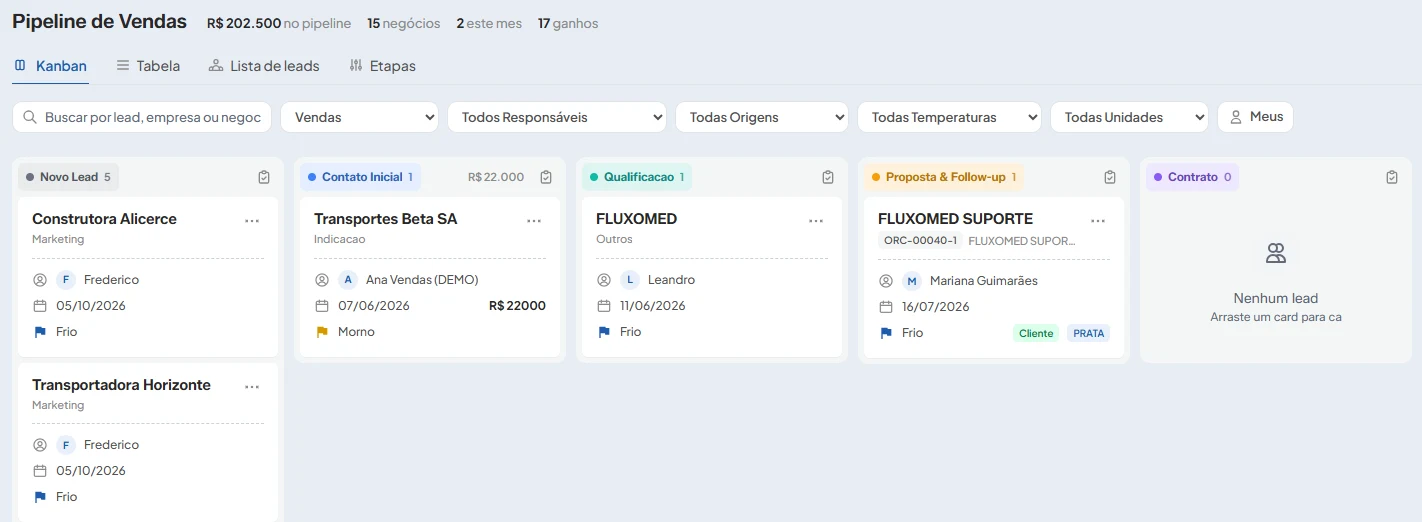Click avatar A of Ana Vendas (DEMO)
This screenshot has height=522, width=1422.
click(348, 280)
